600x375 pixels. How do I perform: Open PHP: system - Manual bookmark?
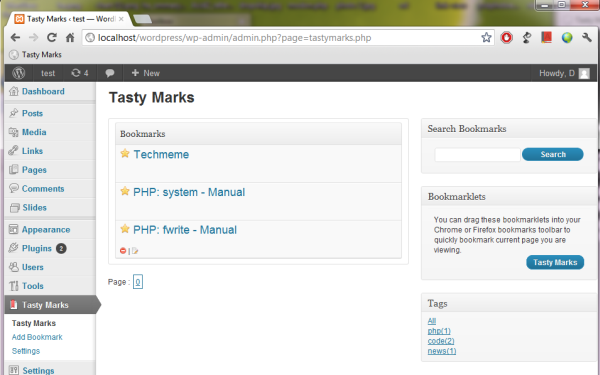(x=189, y=192)
